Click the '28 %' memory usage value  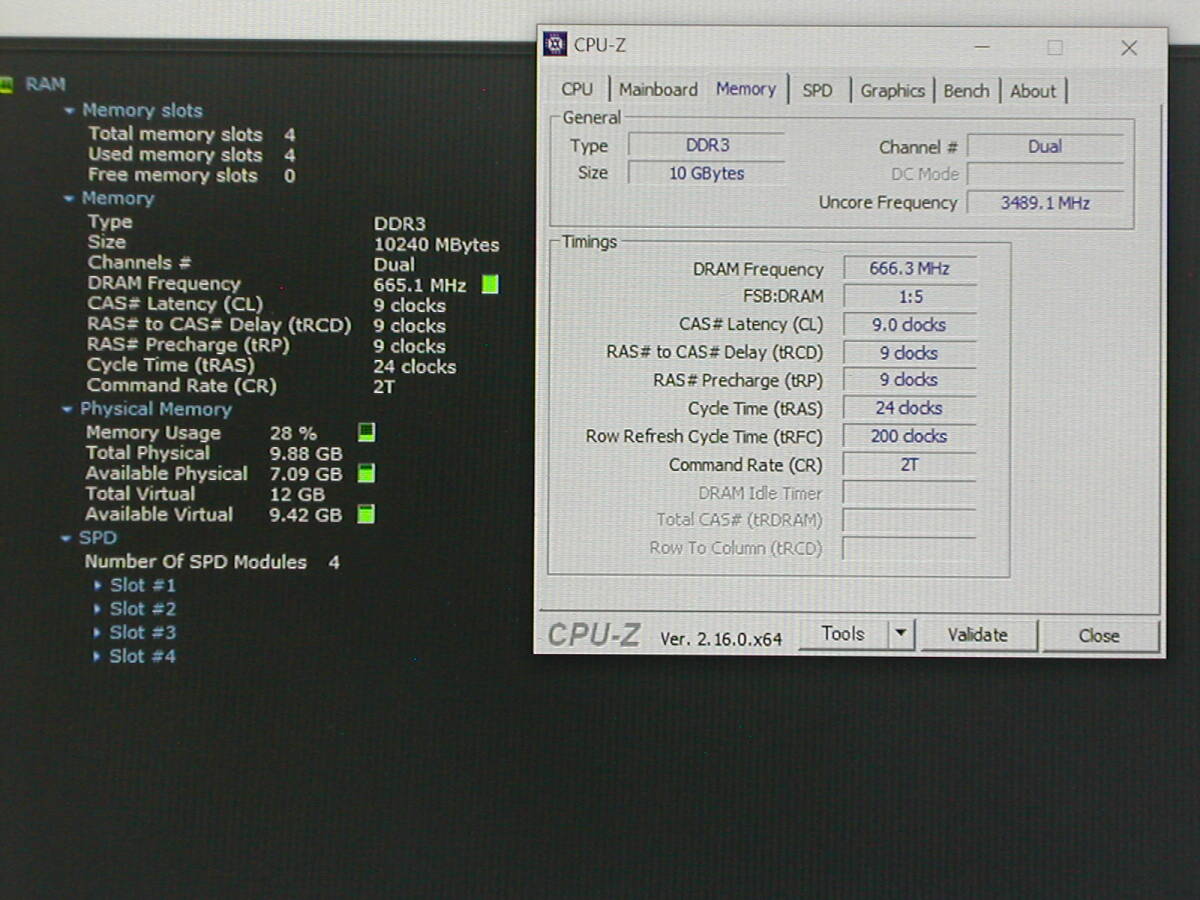pyautogui.click(x=293, y=433)
